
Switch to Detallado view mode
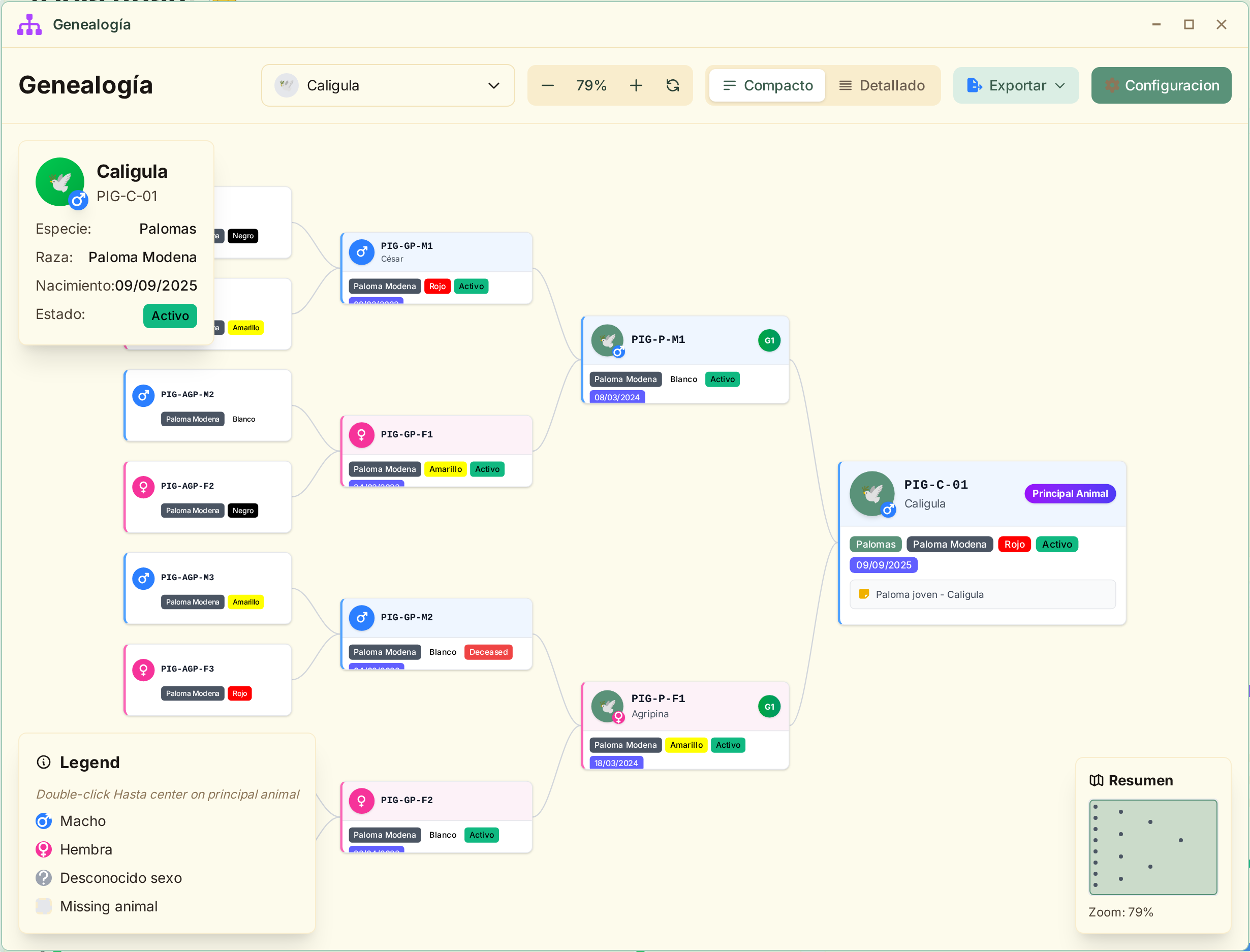883,85
